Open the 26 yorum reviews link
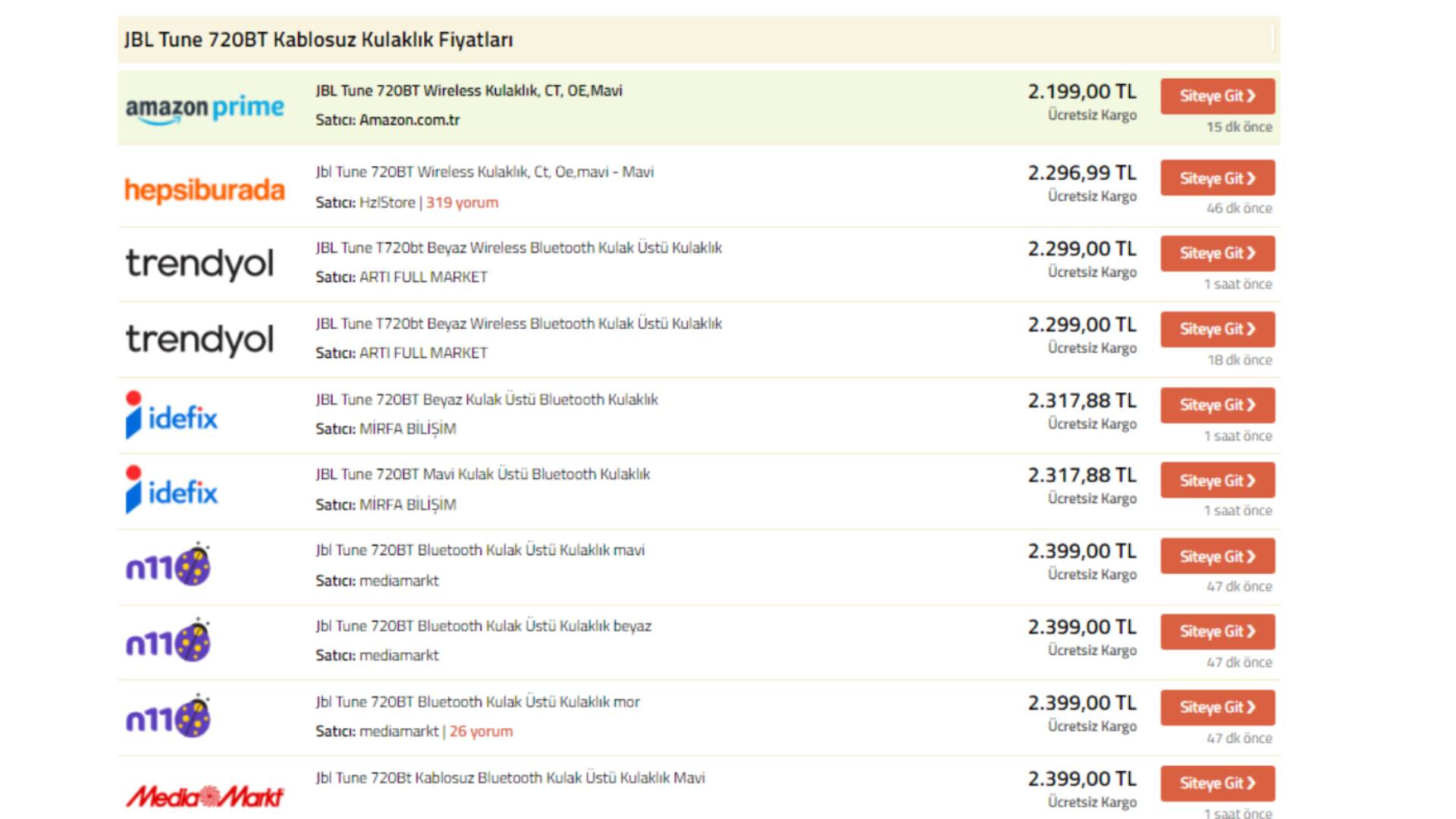This screenshot has width=1456, height=819. 481,732
